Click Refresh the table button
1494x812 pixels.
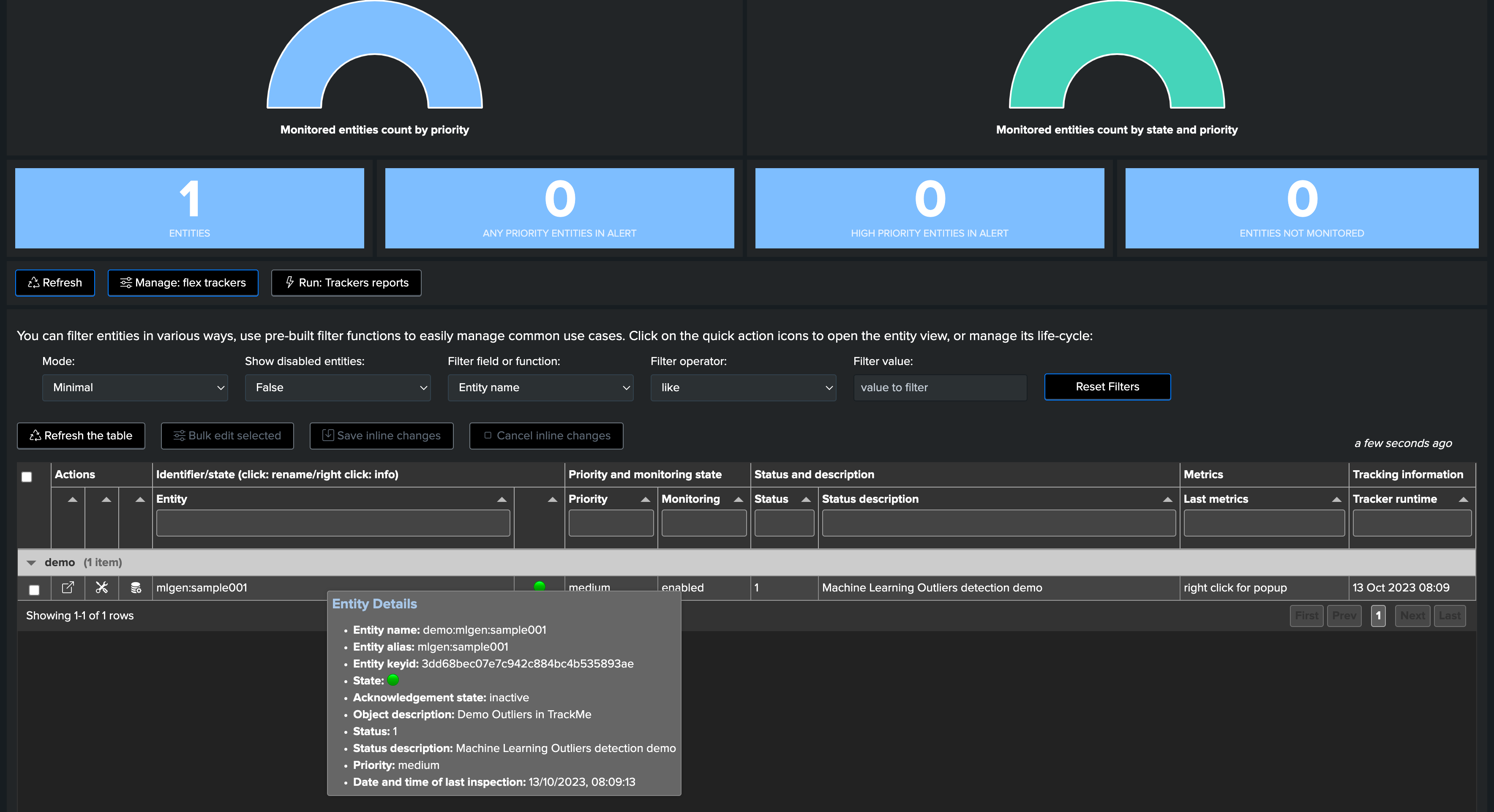[x=81, y=436]
